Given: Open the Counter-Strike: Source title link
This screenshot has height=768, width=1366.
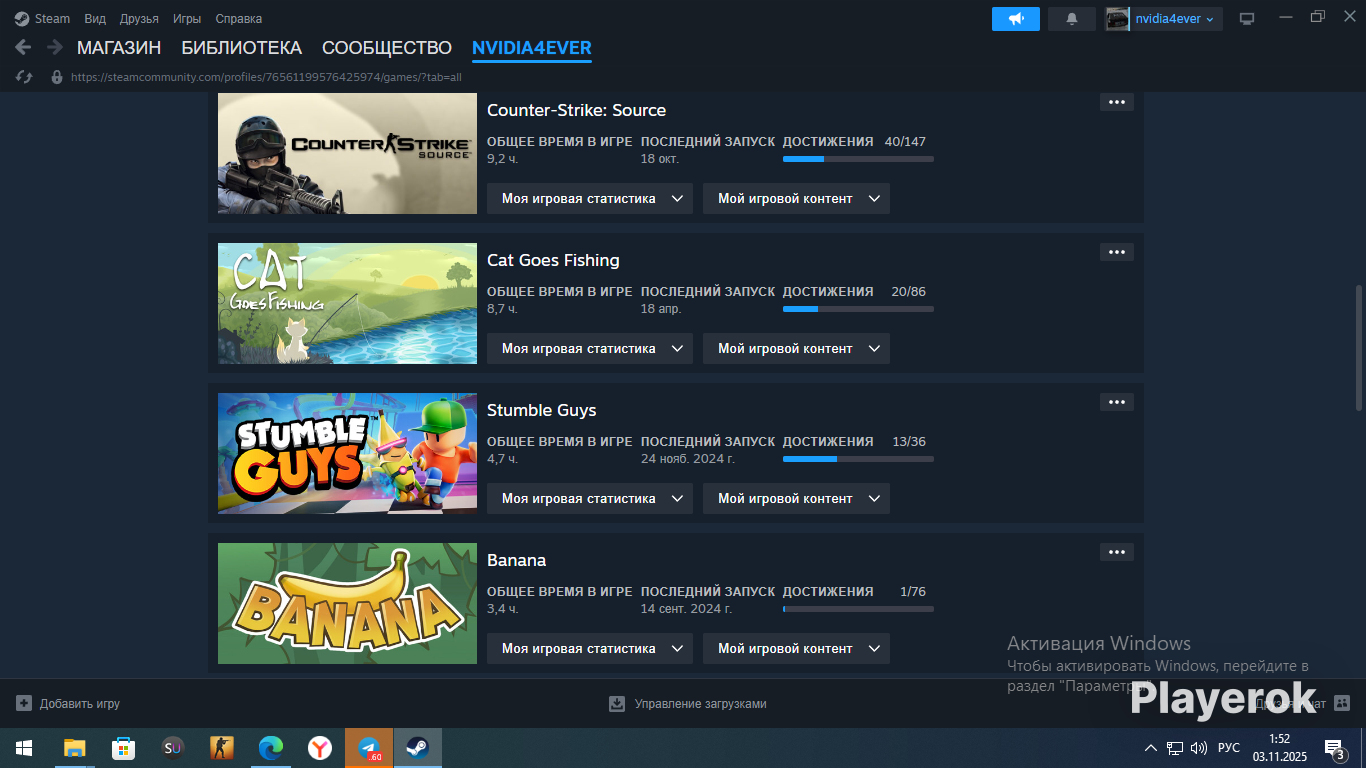Looking at the screenshot, I should [576, 110].
